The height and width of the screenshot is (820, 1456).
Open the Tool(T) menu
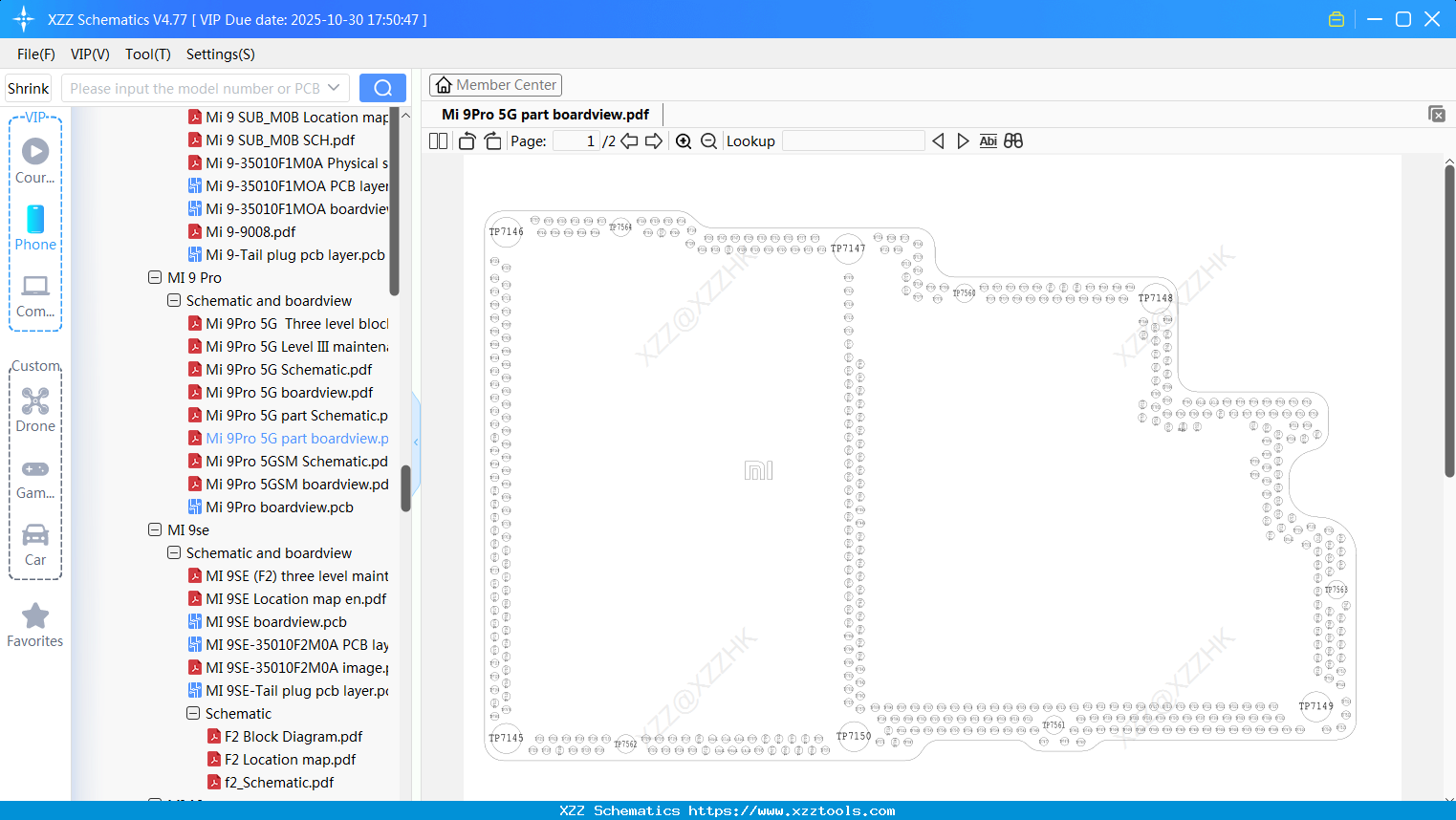(x=148, y=54)
